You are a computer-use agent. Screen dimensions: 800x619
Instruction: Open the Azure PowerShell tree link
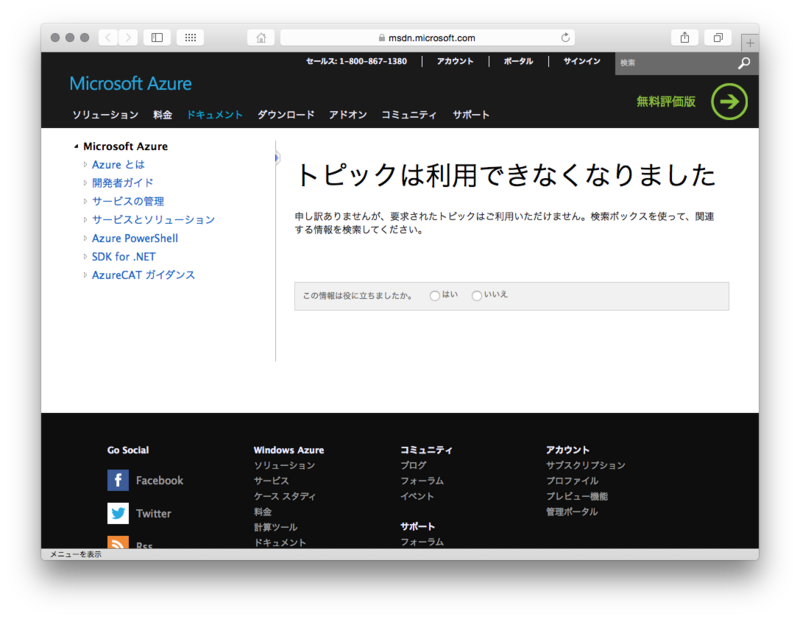coord(135,238)
